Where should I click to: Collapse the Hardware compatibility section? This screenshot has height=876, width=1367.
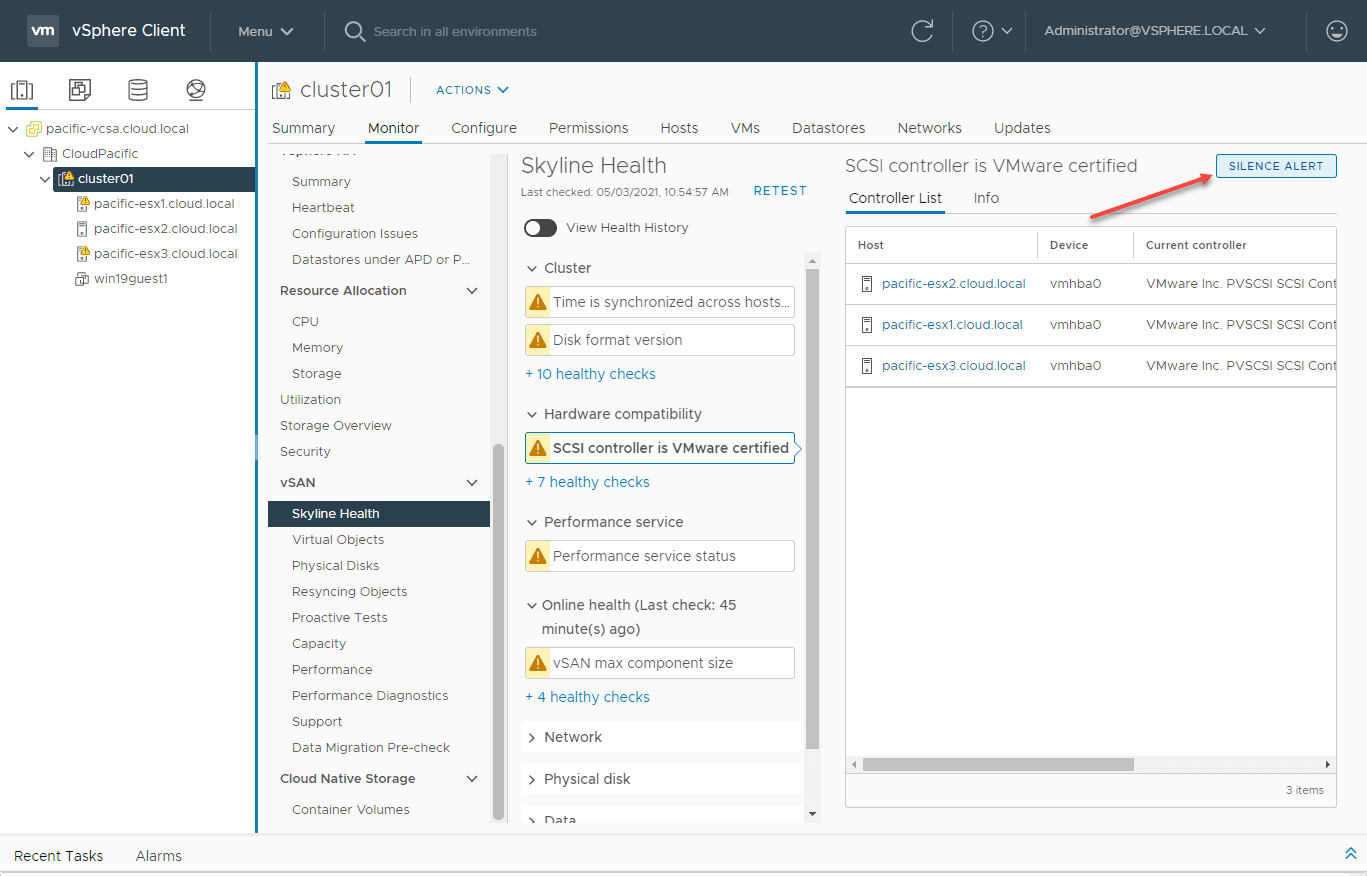tap(531, 414)
